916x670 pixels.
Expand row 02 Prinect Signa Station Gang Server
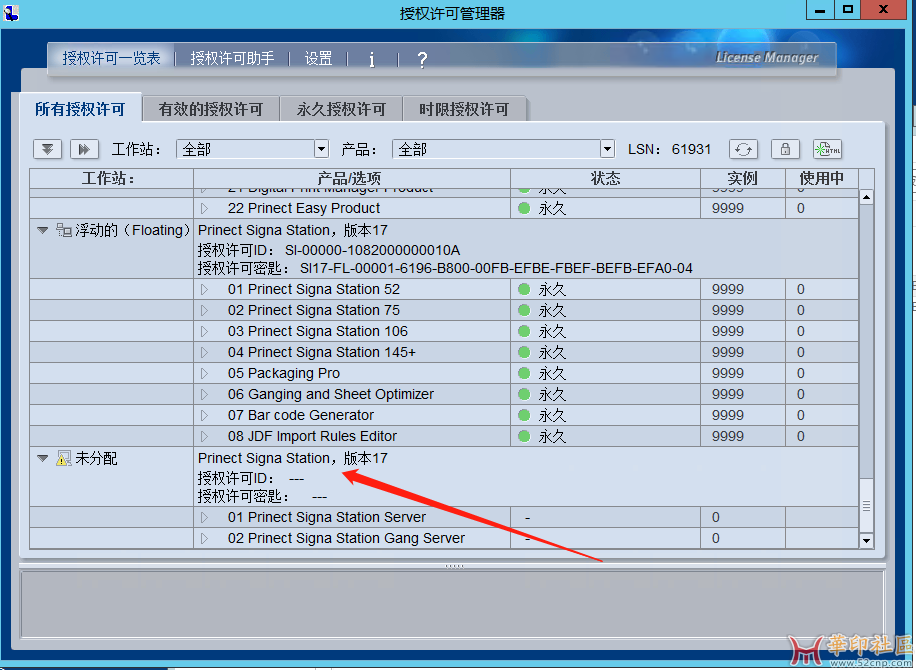[x=204, y=539]
